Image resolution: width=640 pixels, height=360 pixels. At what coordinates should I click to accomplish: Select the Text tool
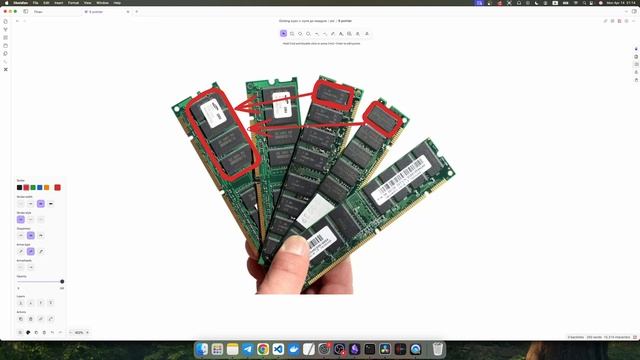point(341,33)
